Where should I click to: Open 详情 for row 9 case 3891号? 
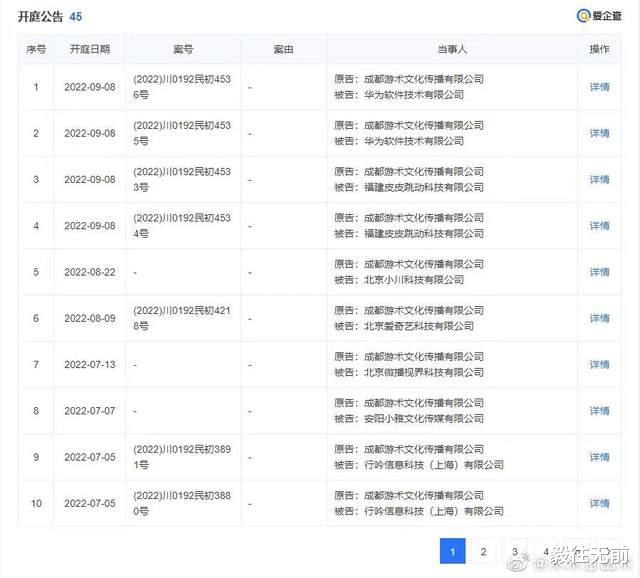tap(599, 457)
